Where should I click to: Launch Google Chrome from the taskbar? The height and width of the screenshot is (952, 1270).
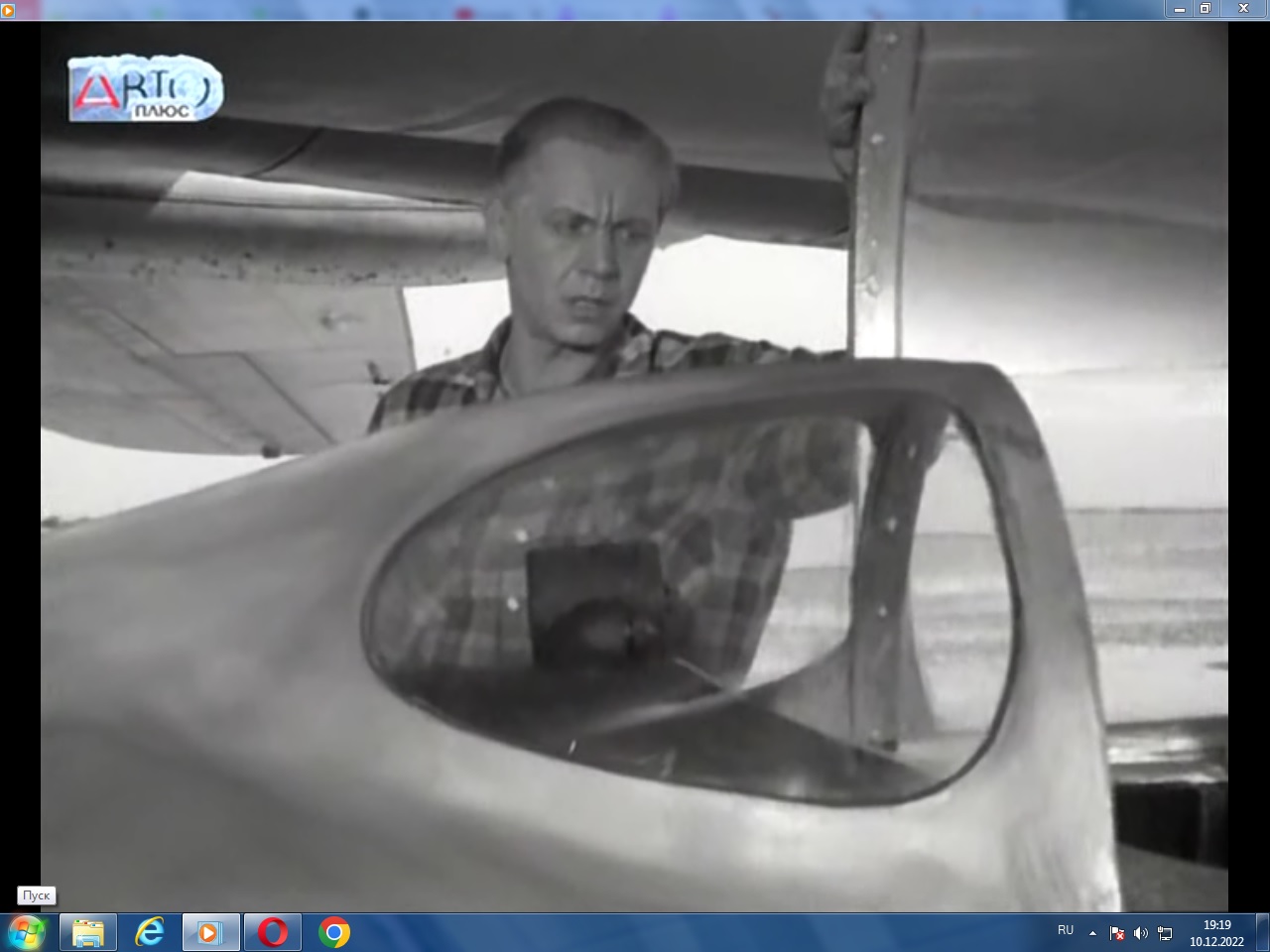(334, 932)
